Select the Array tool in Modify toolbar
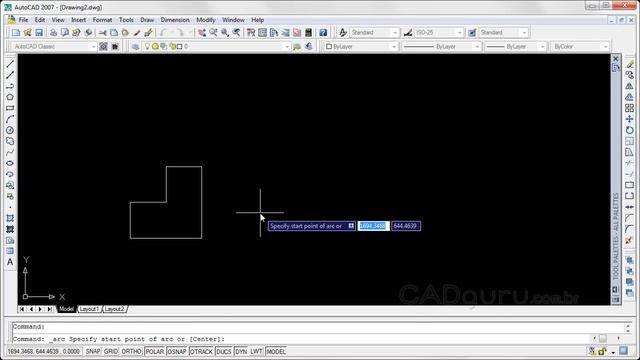 coord(629,108)
